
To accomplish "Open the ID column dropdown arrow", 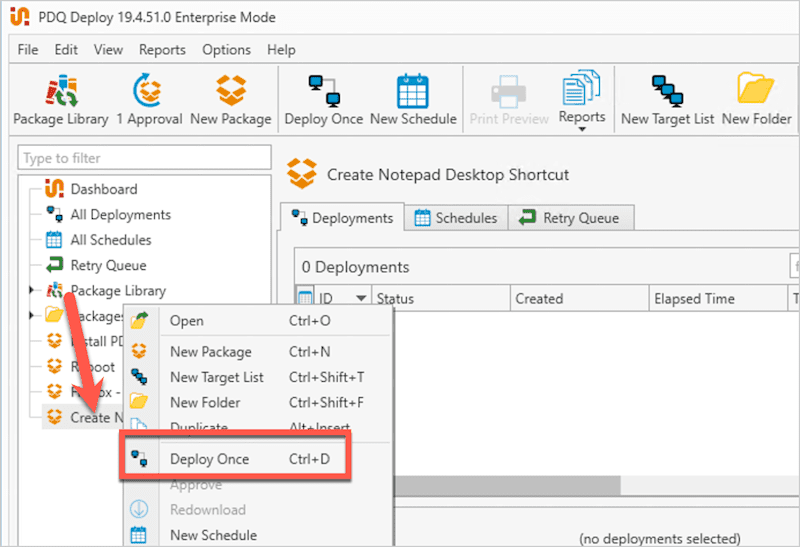I will [x=361, y=298].
